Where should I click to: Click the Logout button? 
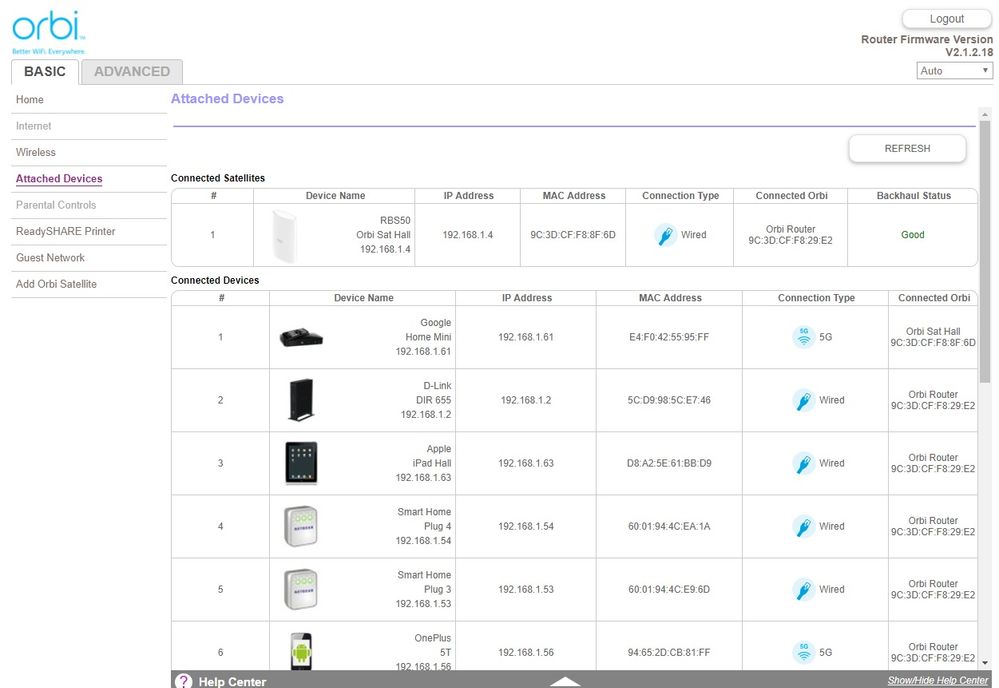point(946,19)
